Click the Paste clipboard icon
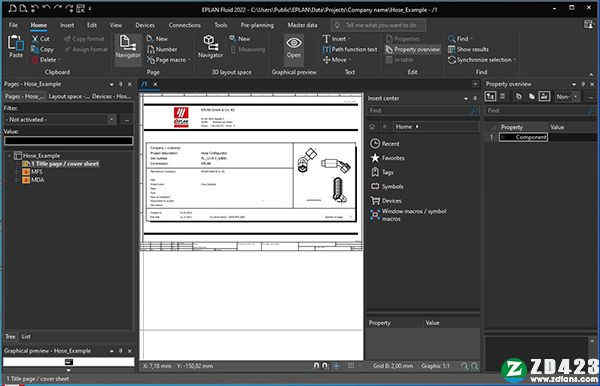This screenshot has height=386, width=600. [x=16, y=46]
